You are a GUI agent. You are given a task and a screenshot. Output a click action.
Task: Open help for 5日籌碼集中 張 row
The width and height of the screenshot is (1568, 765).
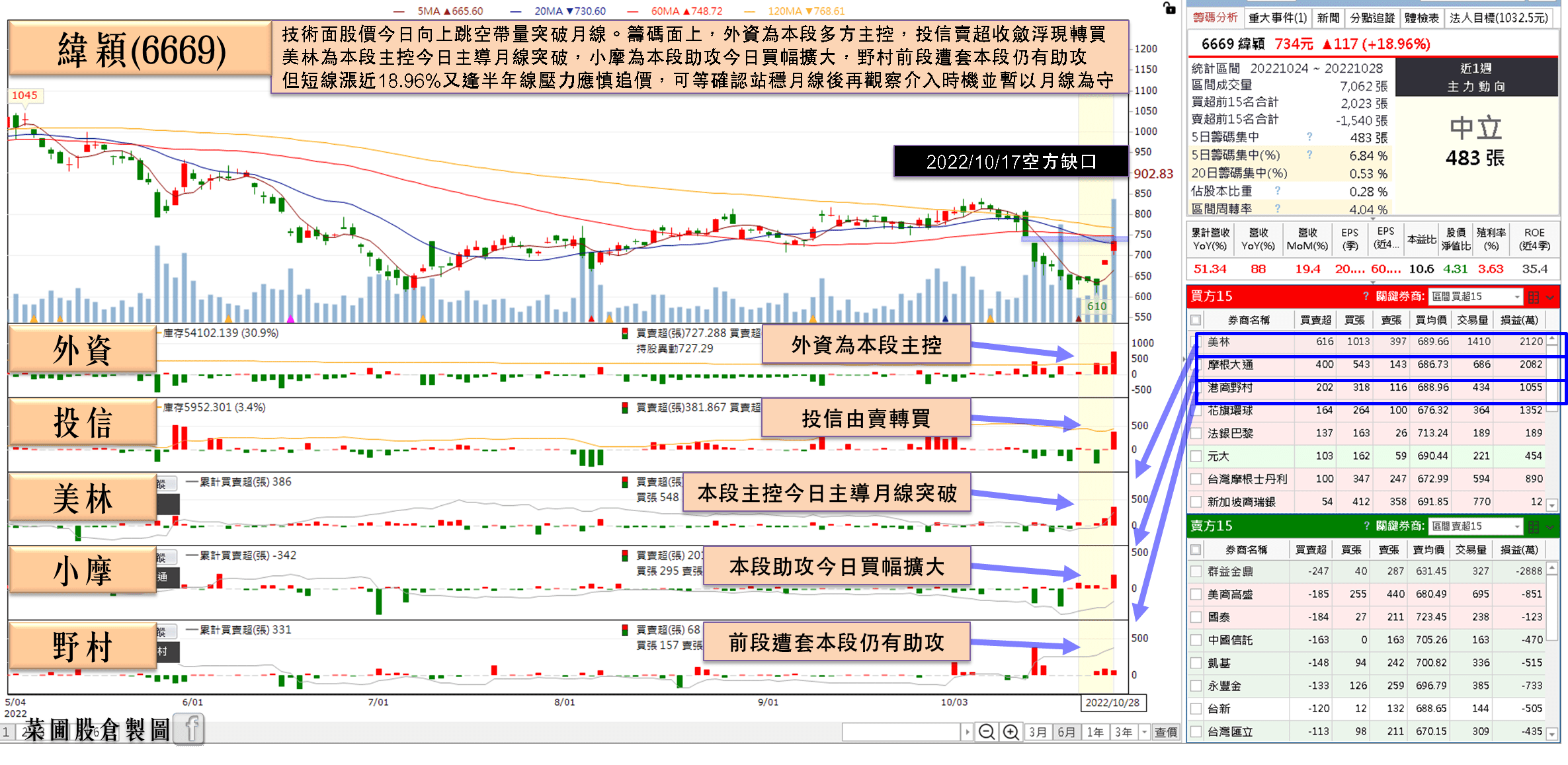[x=1309, y=137]
